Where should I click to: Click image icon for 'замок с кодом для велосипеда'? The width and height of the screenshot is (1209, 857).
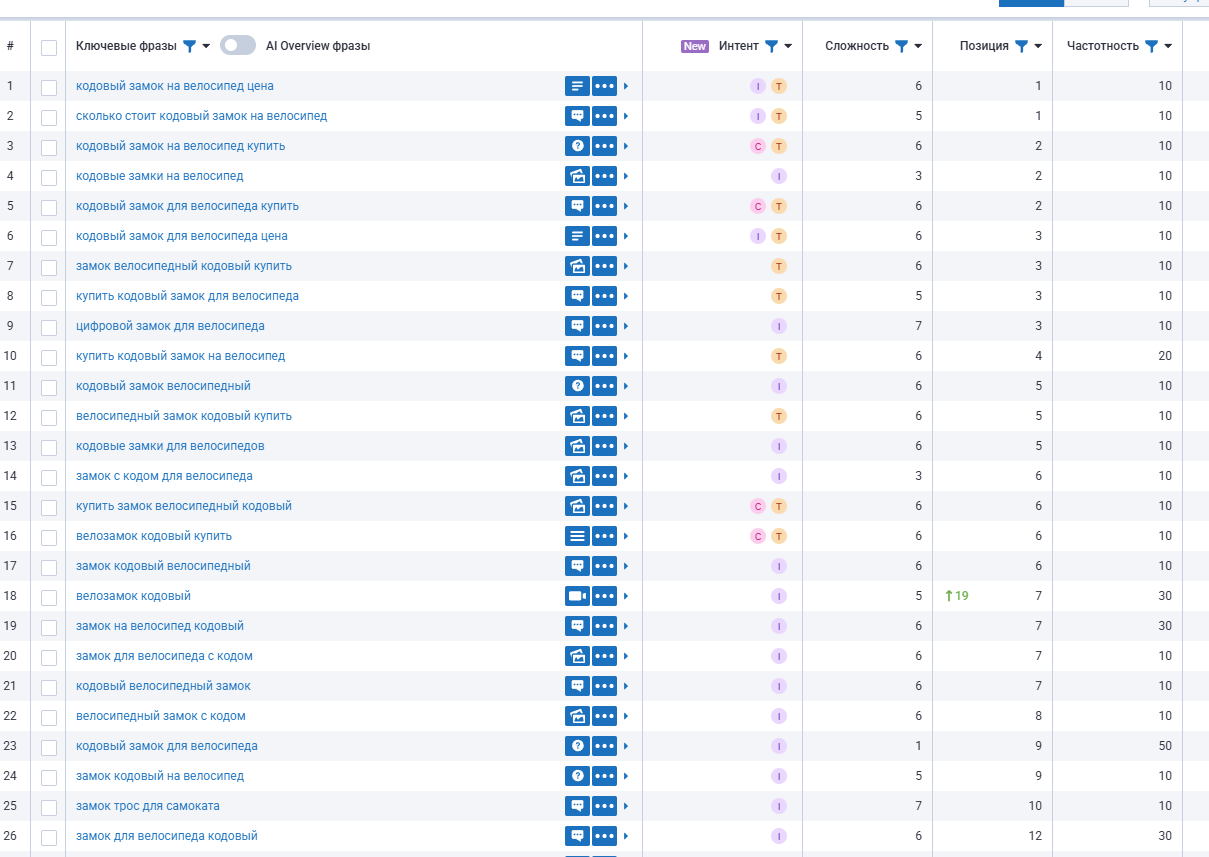(577, 476)
